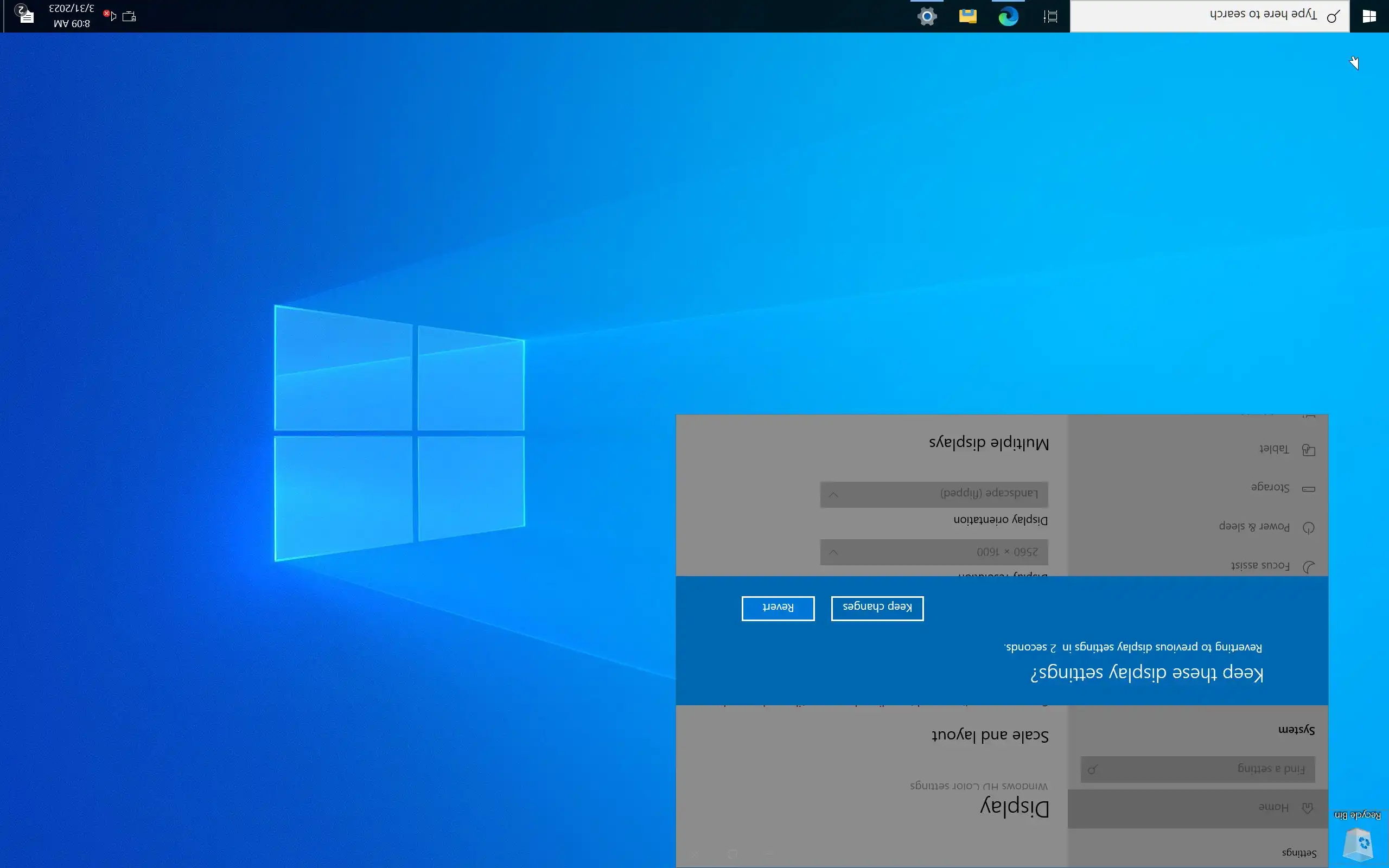Viewport: 1389px width, 868px height.
Task: Expand the Display orientation dropdown
Action: (x=934, y=494)
